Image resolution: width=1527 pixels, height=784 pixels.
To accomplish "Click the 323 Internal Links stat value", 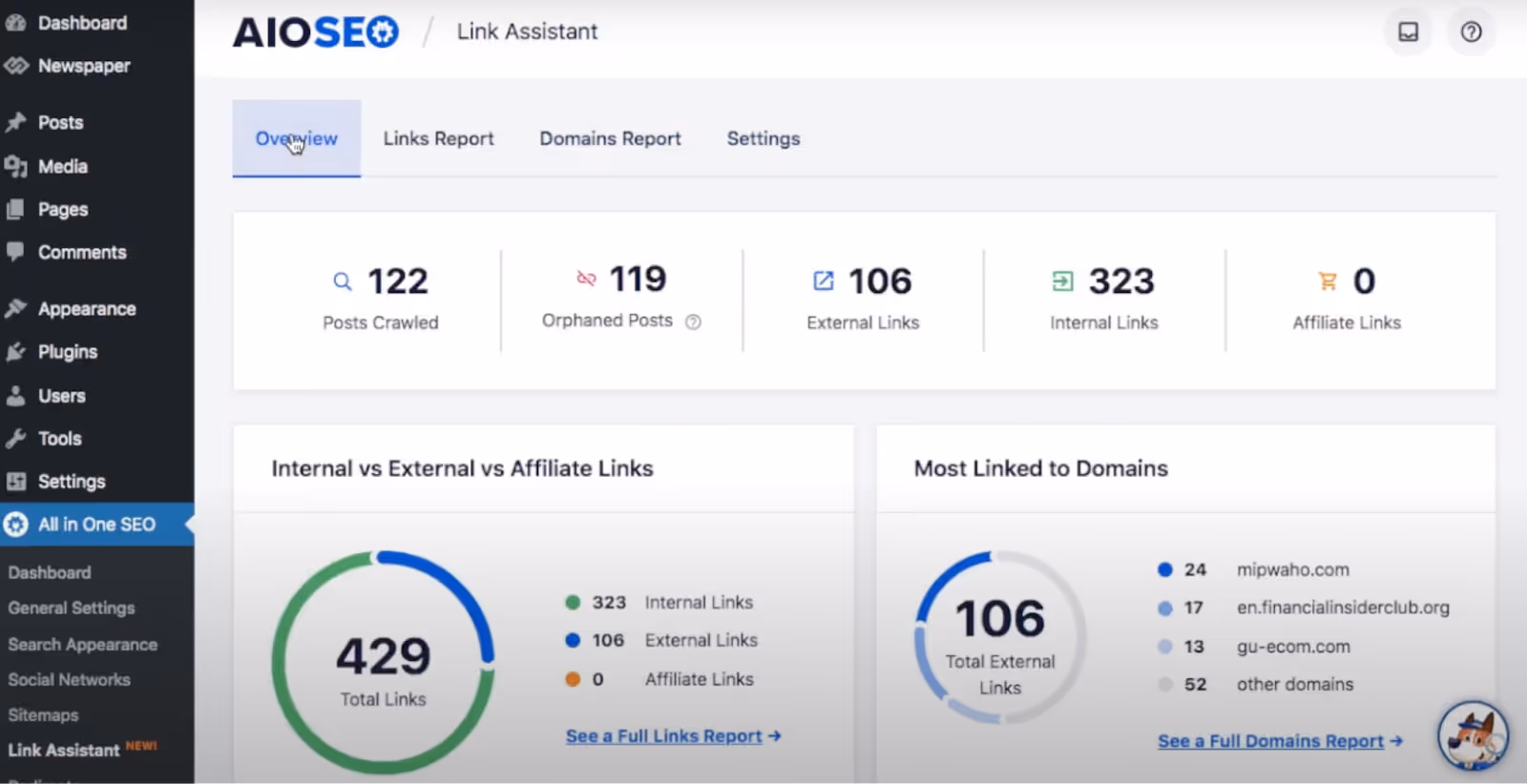I will coord(1121,281).
